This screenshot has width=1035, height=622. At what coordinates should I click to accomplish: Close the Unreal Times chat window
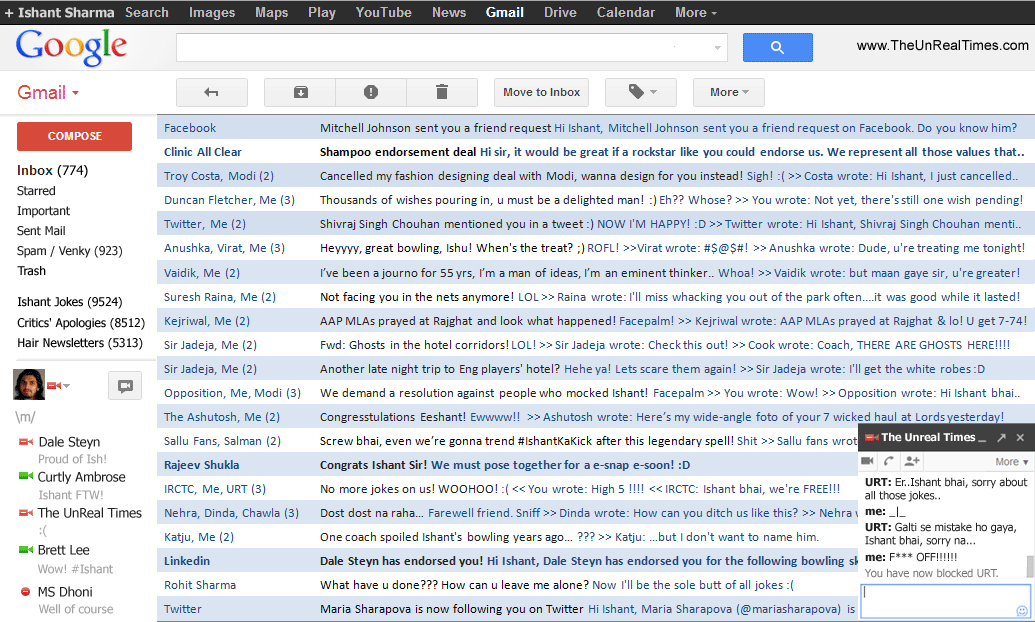coord(1020,438)
